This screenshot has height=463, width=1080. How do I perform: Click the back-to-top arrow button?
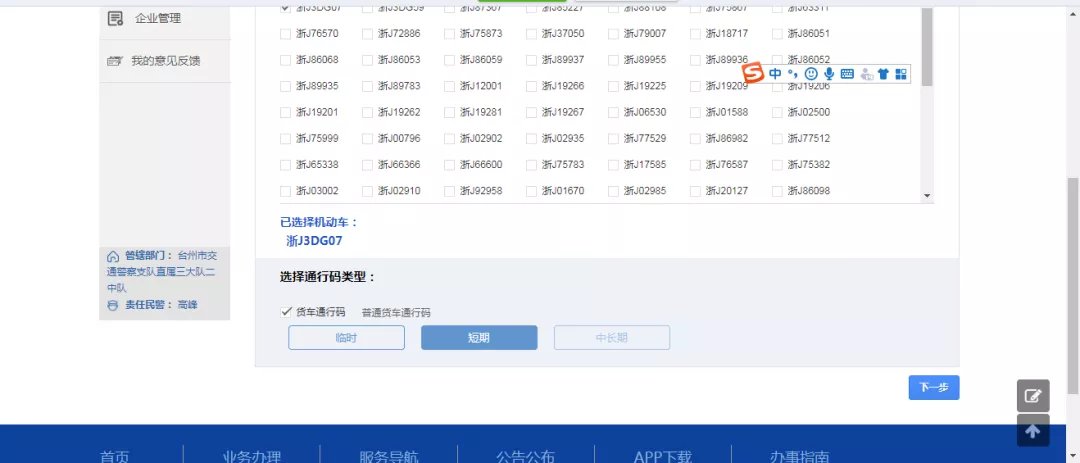click(1033, 431)
